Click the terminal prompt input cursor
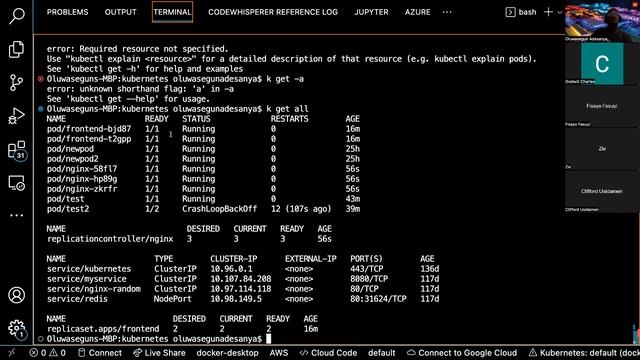Screen dimensions: 640x360 click(269, 339)
